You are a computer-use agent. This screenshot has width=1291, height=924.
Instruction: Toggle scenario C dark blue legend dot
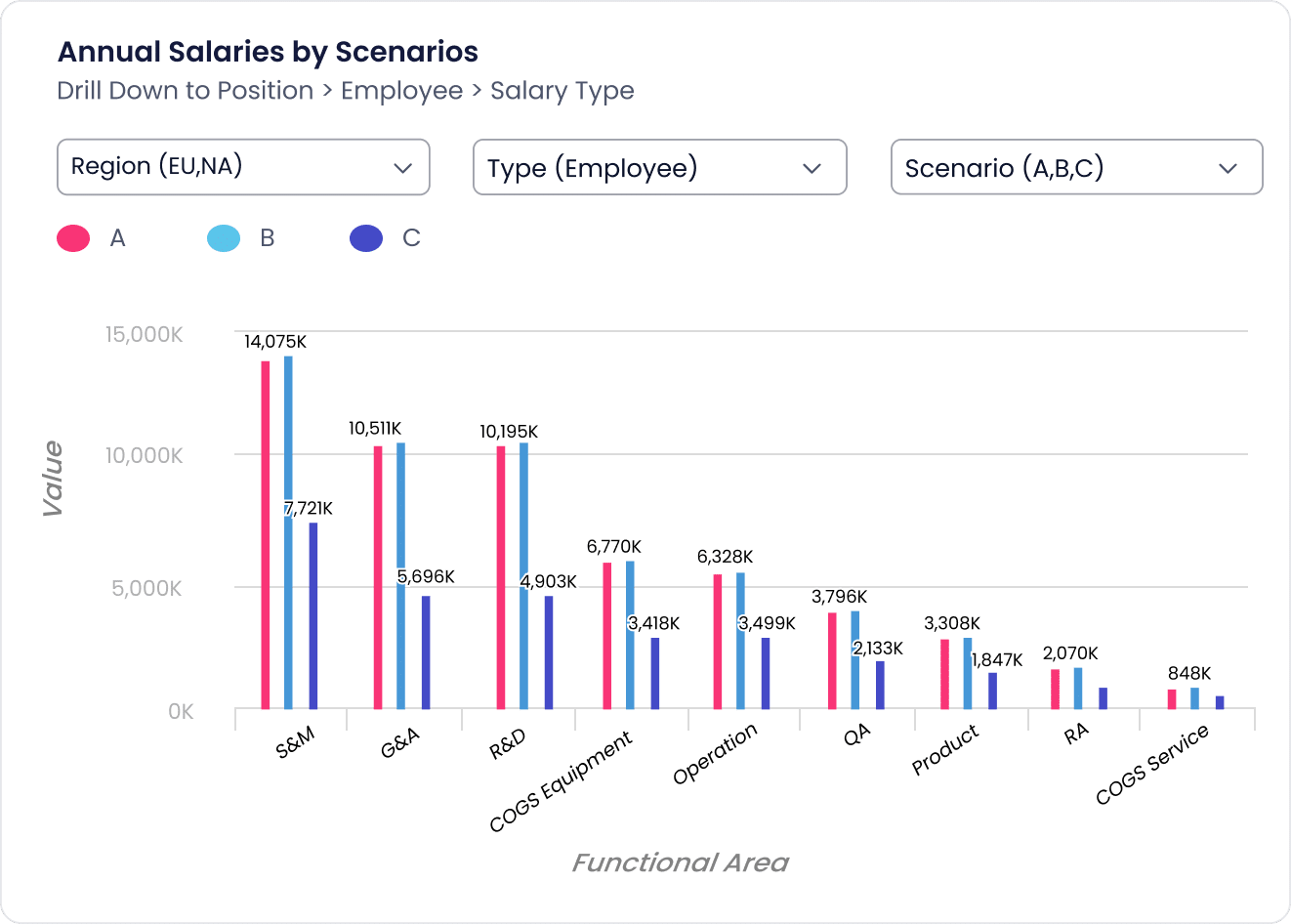pyautogui.click(x=366, y=238)
